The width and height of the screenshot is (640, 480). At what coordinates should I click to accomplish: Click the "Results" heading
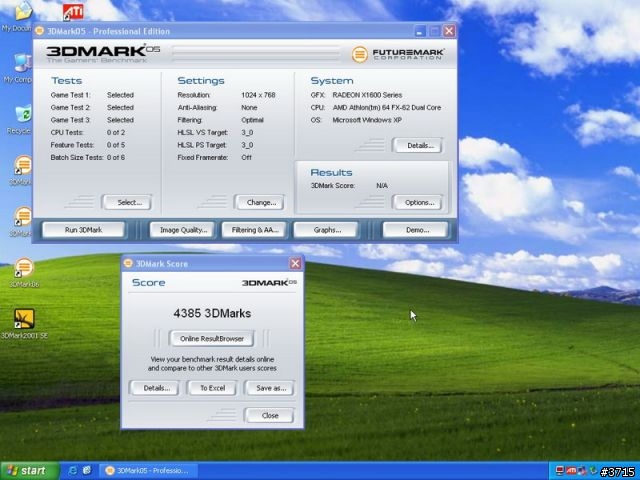(331, 172)
